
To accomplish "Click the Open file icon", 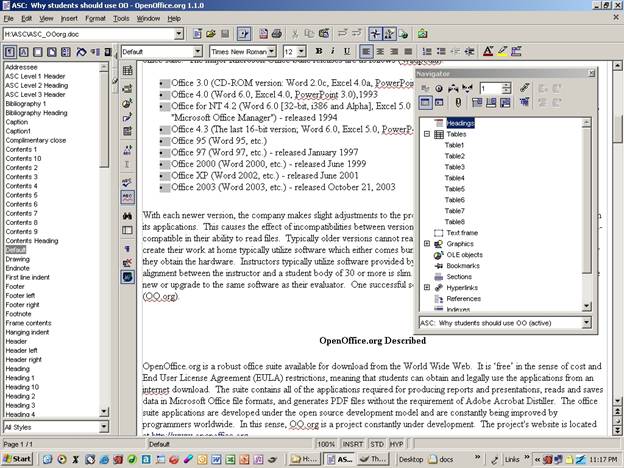I will tap(211, 34).
